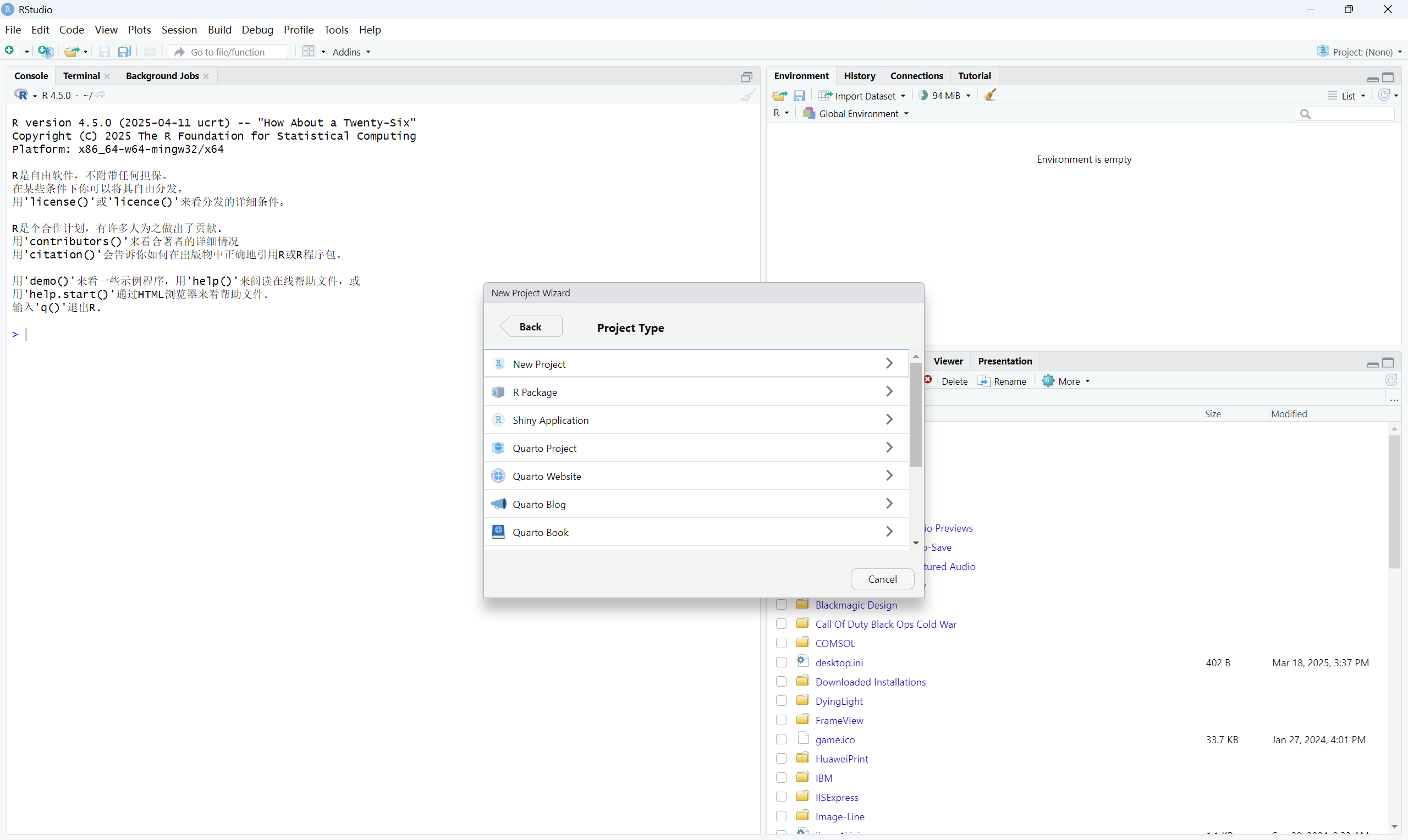1408x840 pixels.
Task: Choose the Shiny Application project type
Action: [x=696, y=419]
